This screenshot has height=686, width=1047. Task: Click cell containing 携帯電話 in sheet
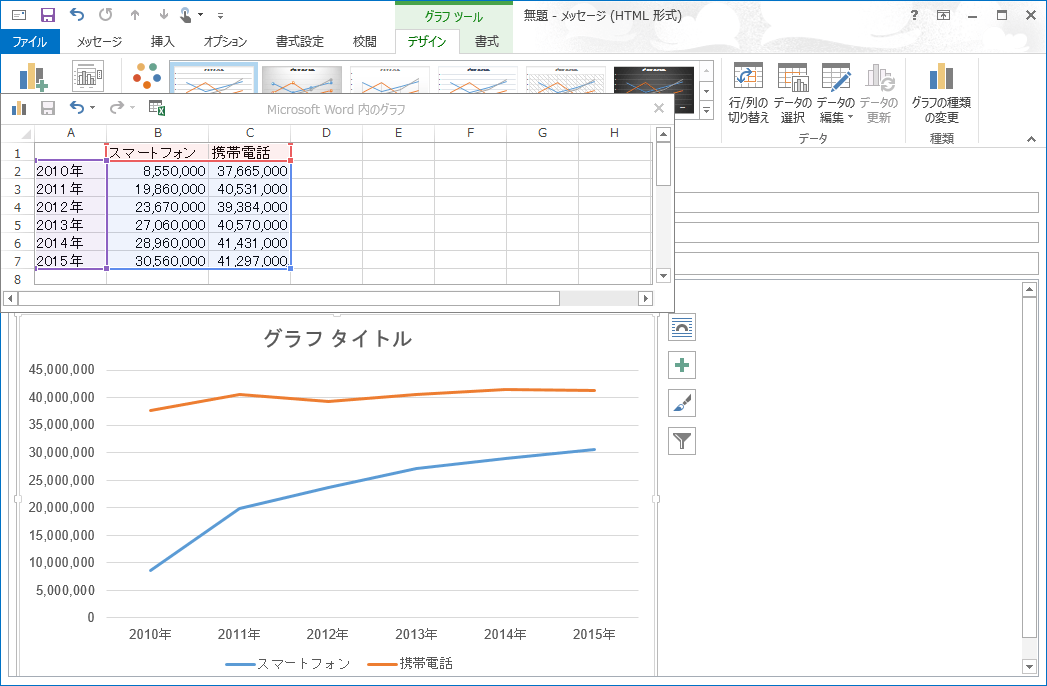(x=250, y=153)
